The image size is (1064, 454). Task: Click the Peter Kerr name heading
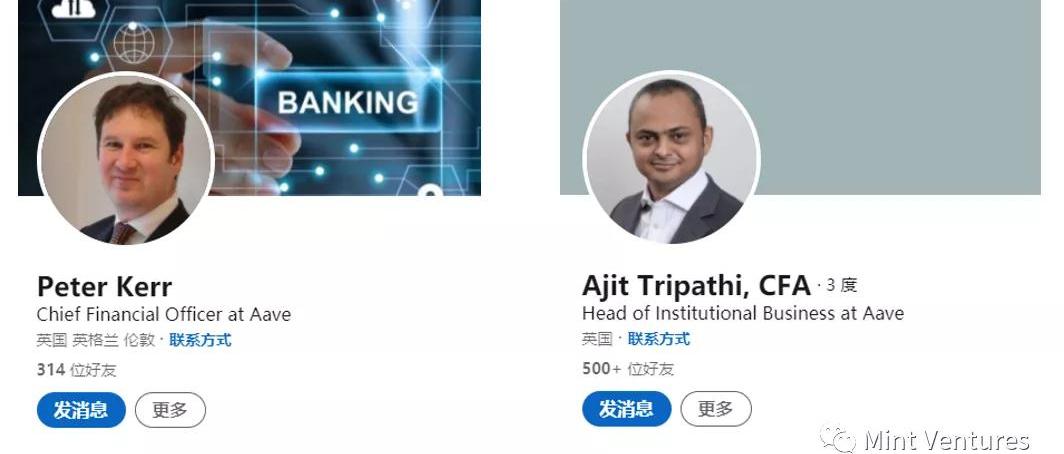[x=104, y=287]
